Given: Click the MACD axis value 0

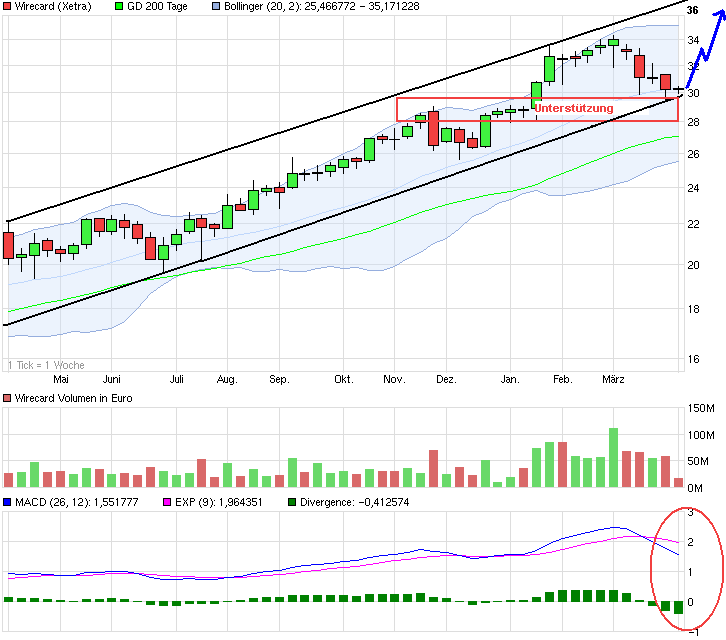Looking at the screenshot, I should point(690,602).
